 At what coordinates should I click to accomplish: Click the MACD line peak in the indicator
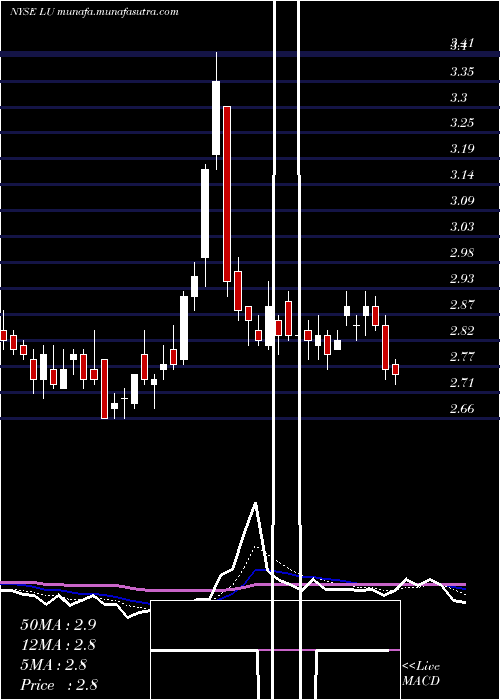255,504
